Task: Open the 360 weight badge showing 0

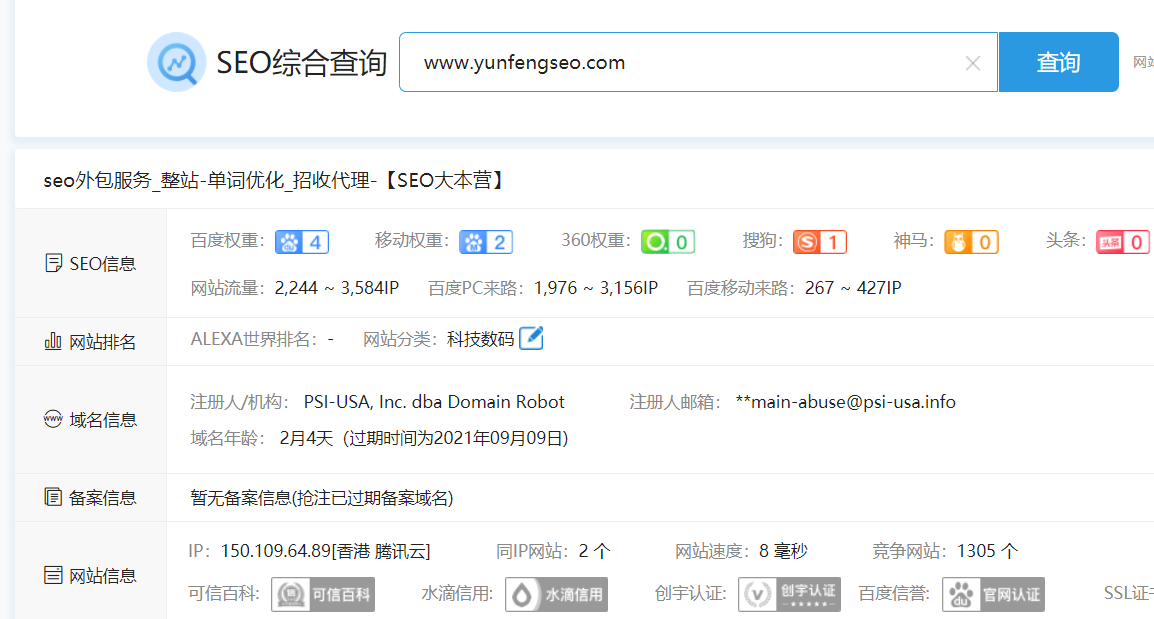Action: (668, 241)
